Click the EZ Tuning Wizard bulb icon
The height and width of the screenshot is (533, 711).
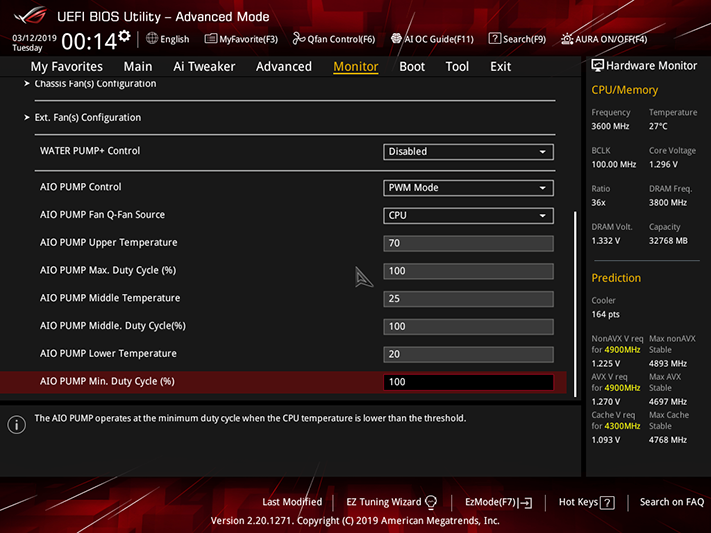tap(431, 502)
